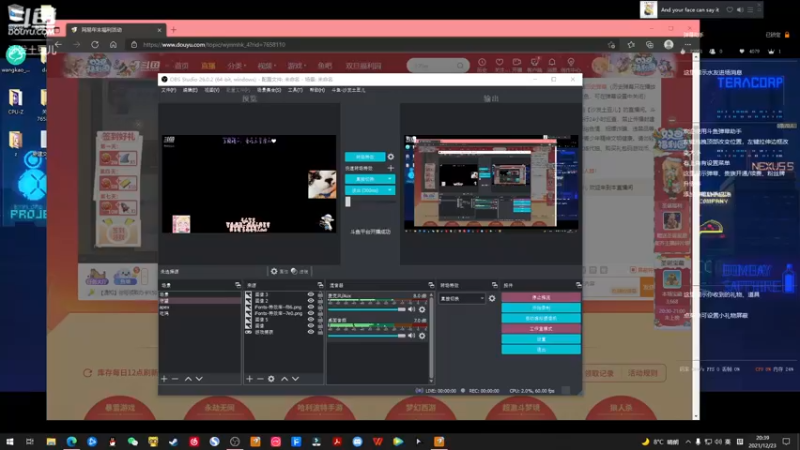Open 麦克风/Aux audio settings gear

tap(422, 309)
